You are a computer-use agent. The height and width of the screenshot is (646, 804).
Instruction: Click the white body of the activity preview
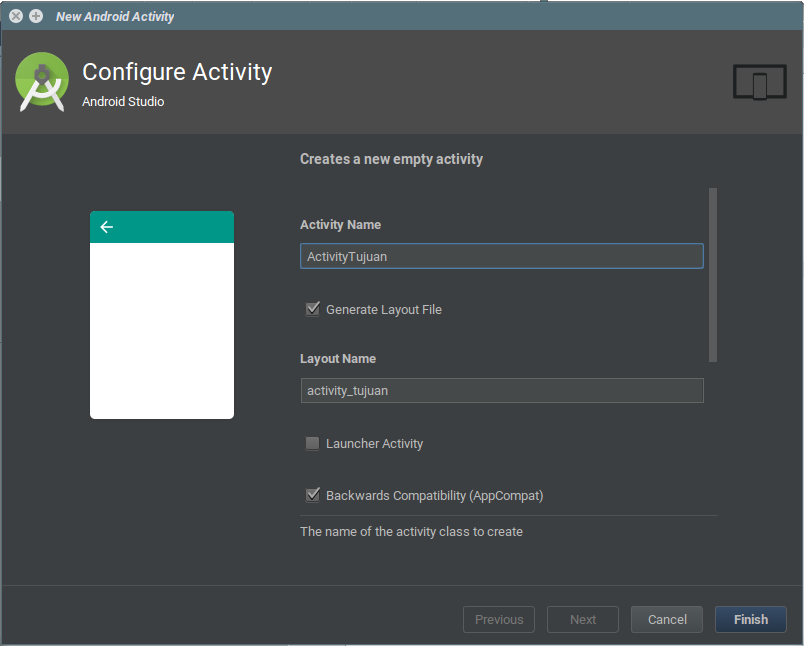162,330
